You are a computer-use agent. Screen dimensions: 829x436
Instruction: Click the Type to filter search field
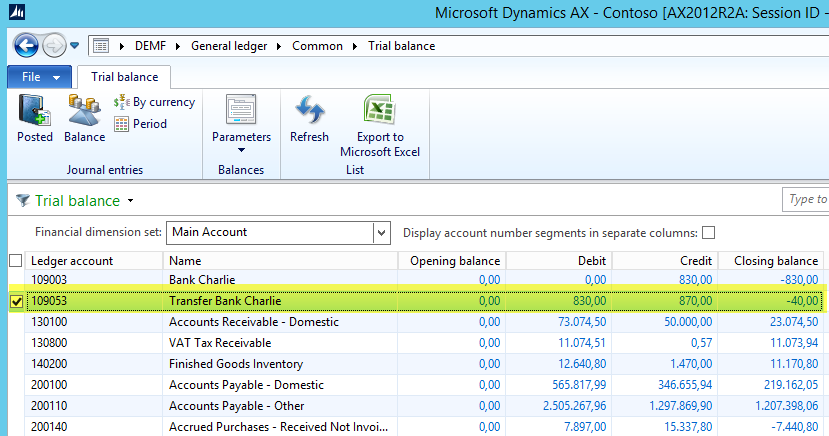[x=806, y=200]
